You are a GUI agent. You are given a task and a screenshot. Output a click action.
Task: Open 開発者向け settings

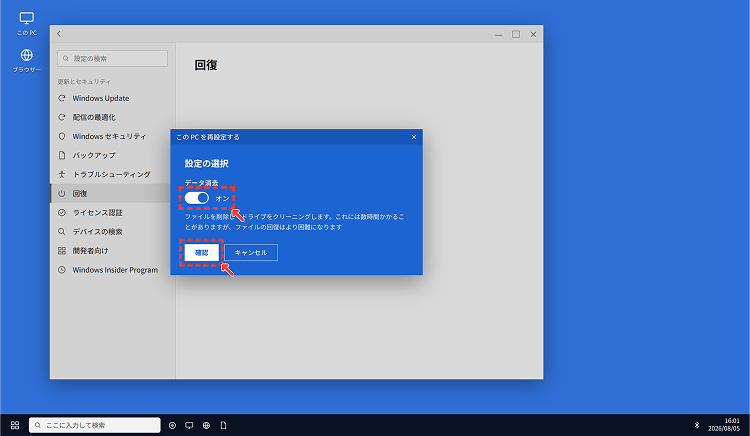113,251
